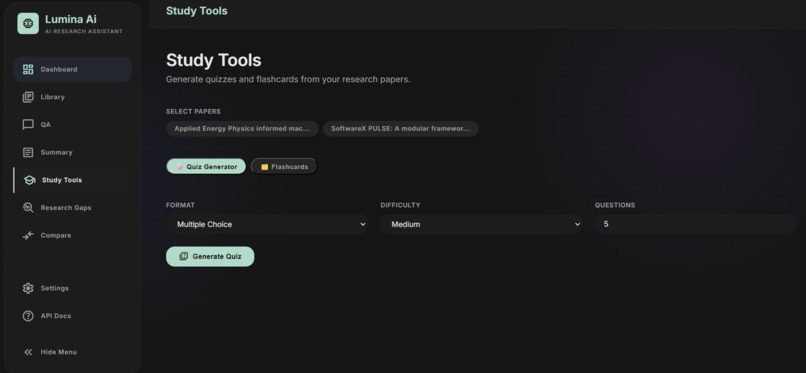
Task: Switch to the Flashcards tab
Action: (x=284, y=166)
